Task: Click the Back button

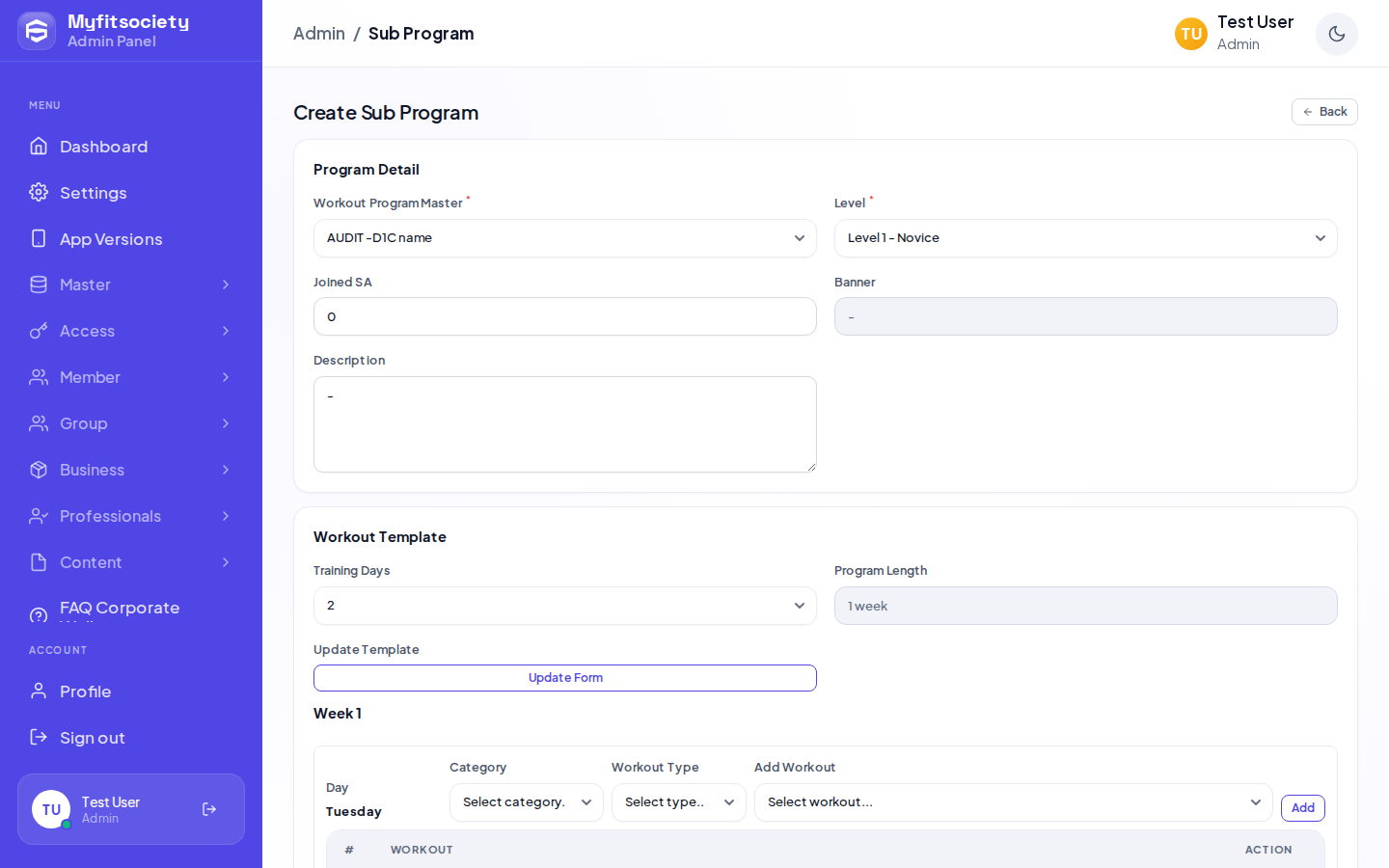Action: pos(1324,112)
